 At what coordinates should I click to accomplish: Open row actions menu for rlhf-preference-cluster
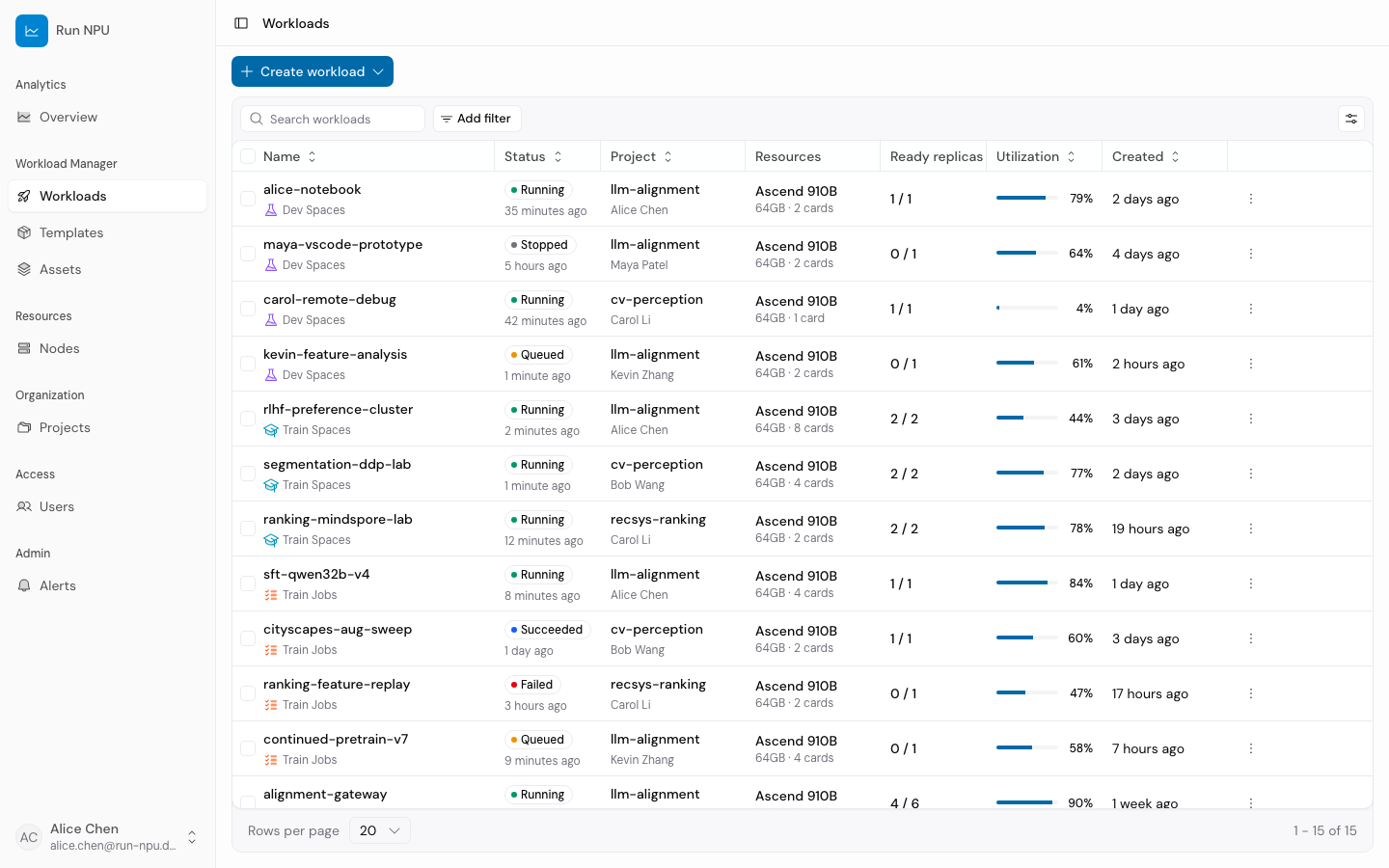pyautogui.click(x=1251, y=419)
